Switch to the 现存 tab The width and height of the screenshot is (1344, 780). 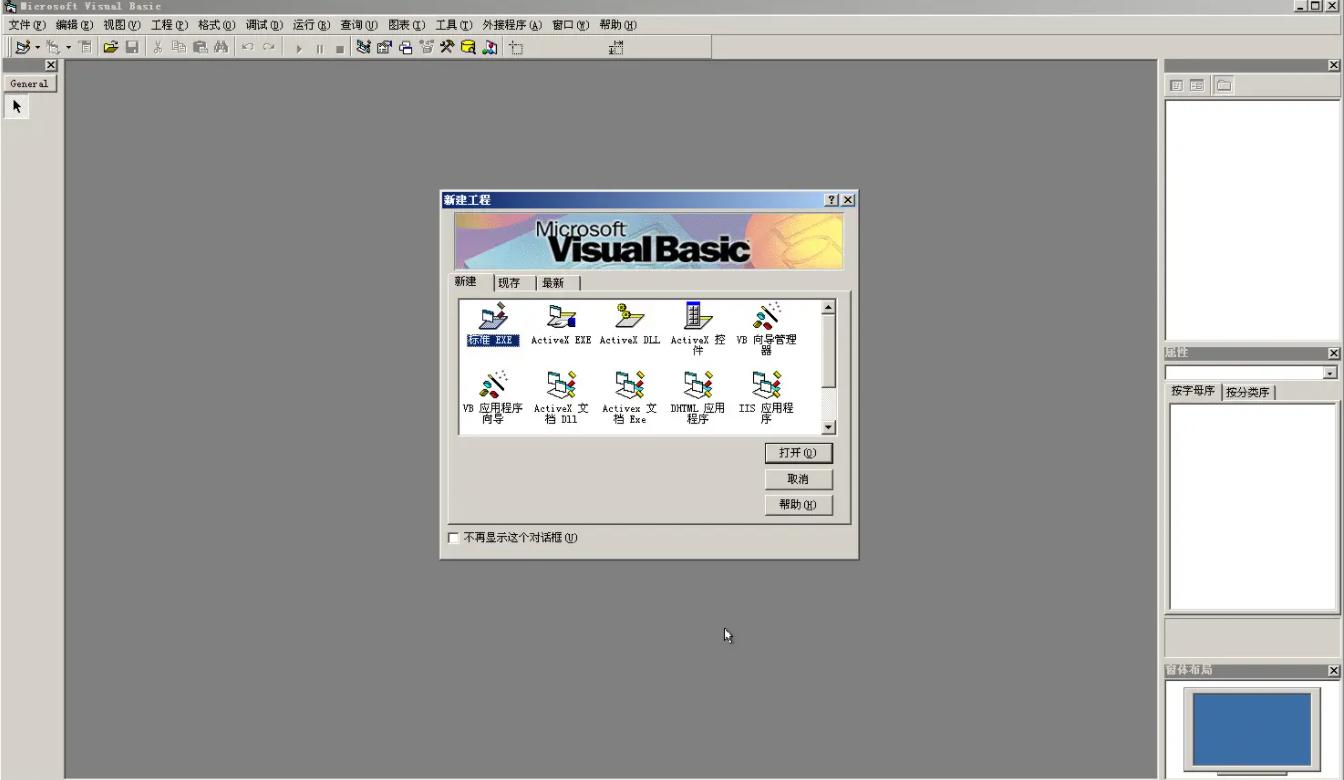coord(509,283)
